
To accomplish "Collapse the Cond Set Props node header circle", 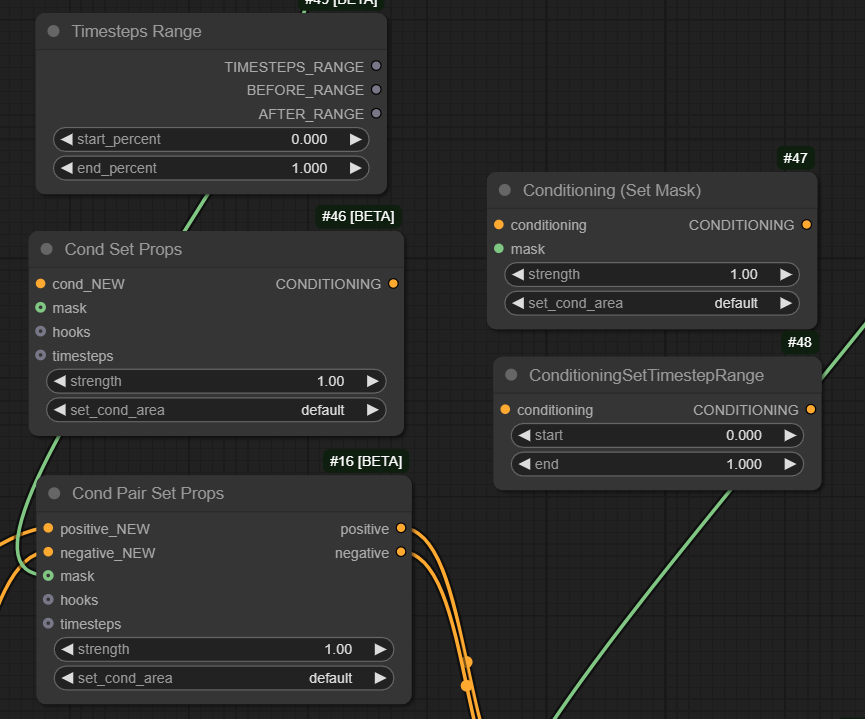I will point(46,248).
